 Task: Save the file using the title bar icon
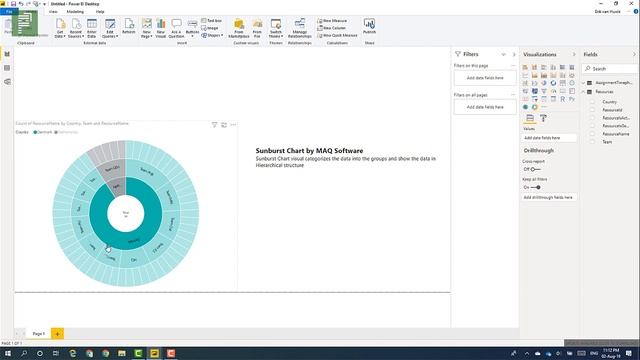tap(13, 4)
